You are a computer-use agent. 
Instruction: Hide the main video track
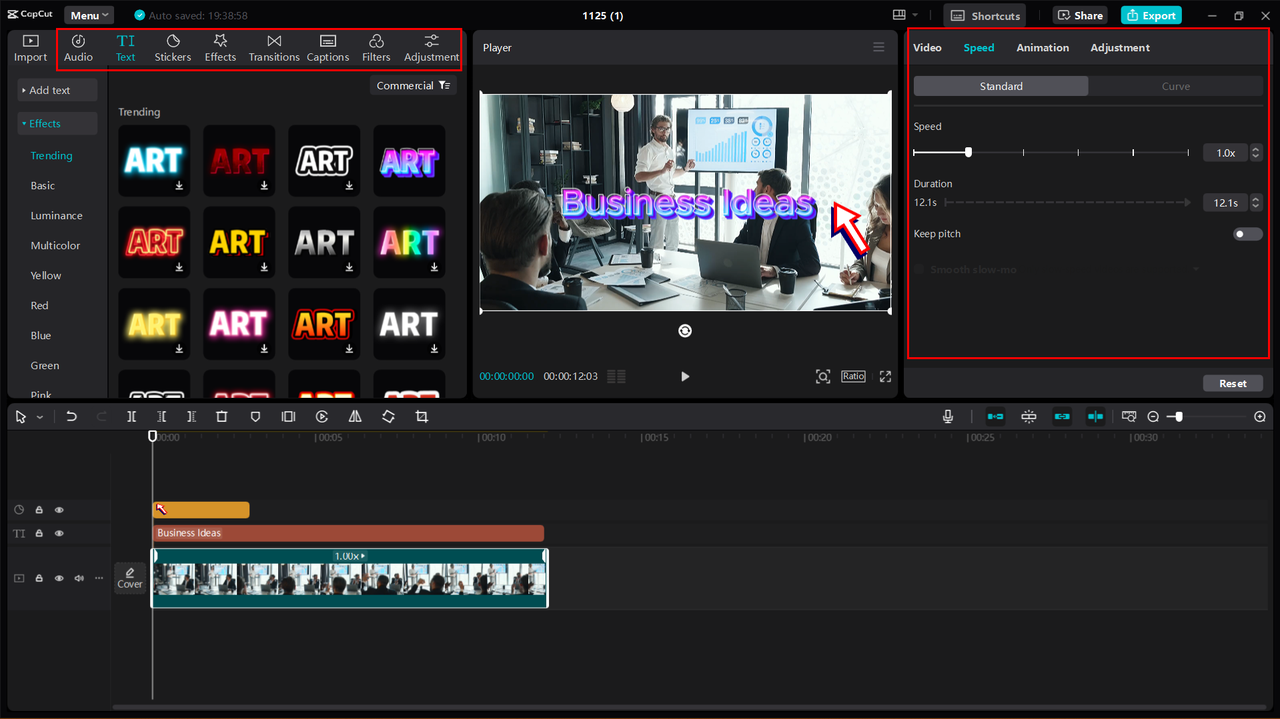(x=59, y=578)
